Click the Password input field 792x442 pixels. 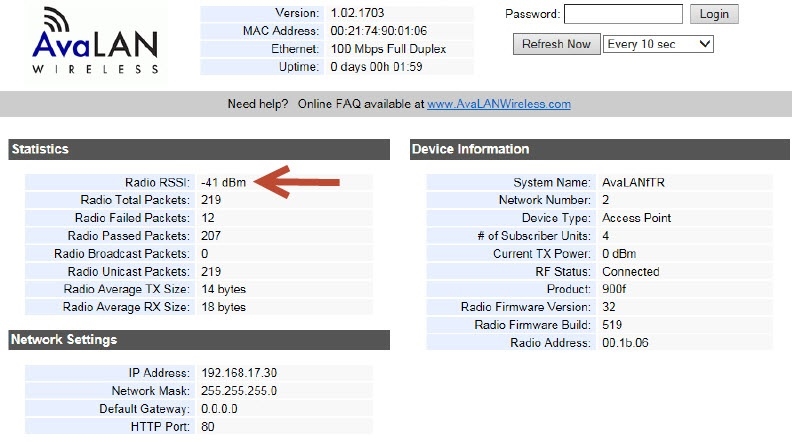tap(623, 14)
